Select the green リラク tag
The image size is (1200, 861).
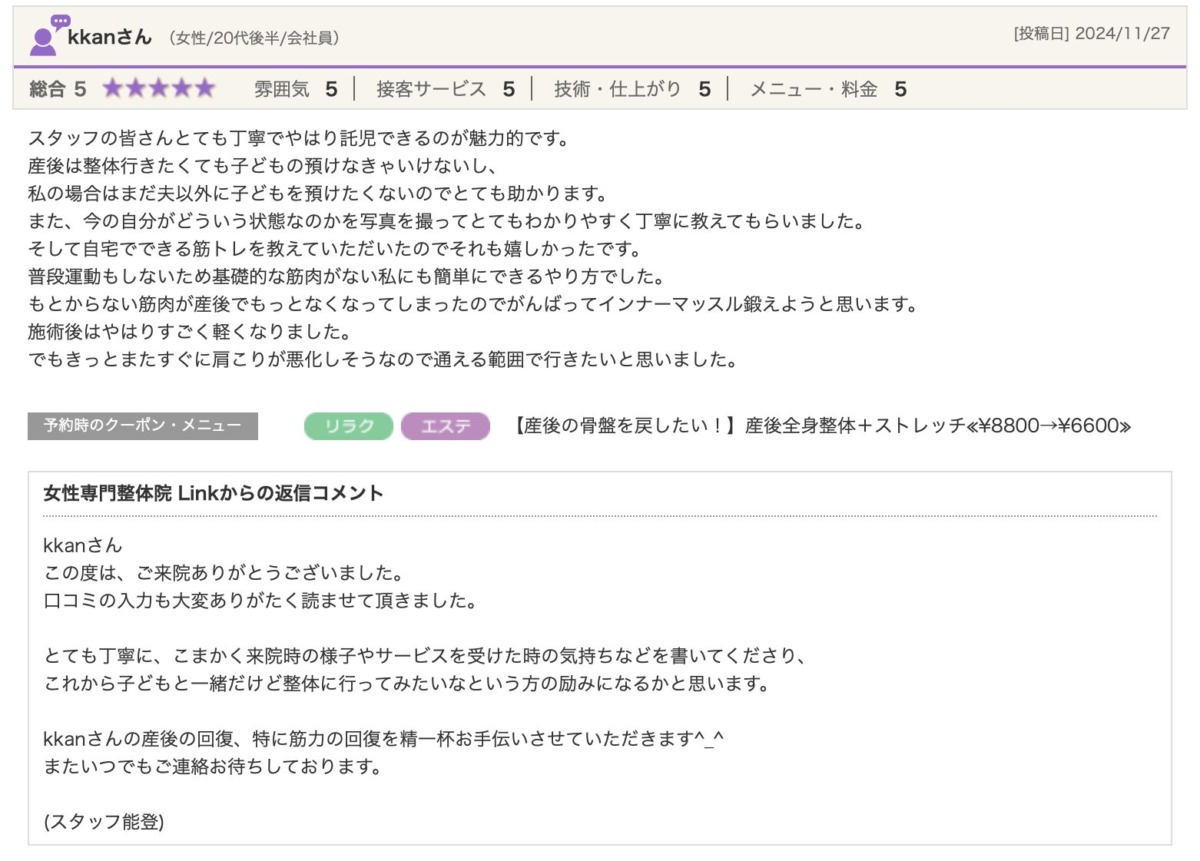coord(348,426)
